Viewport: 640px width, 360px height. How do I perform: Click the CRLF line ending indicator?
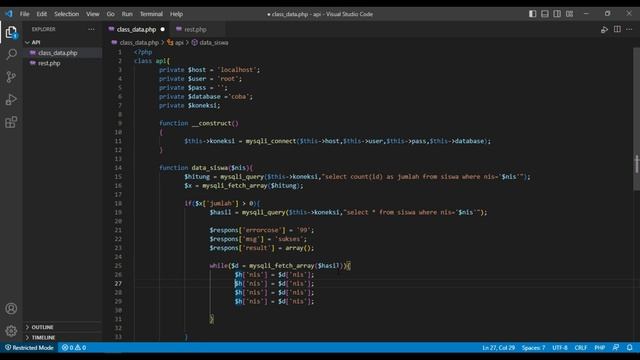pos(580,347)
